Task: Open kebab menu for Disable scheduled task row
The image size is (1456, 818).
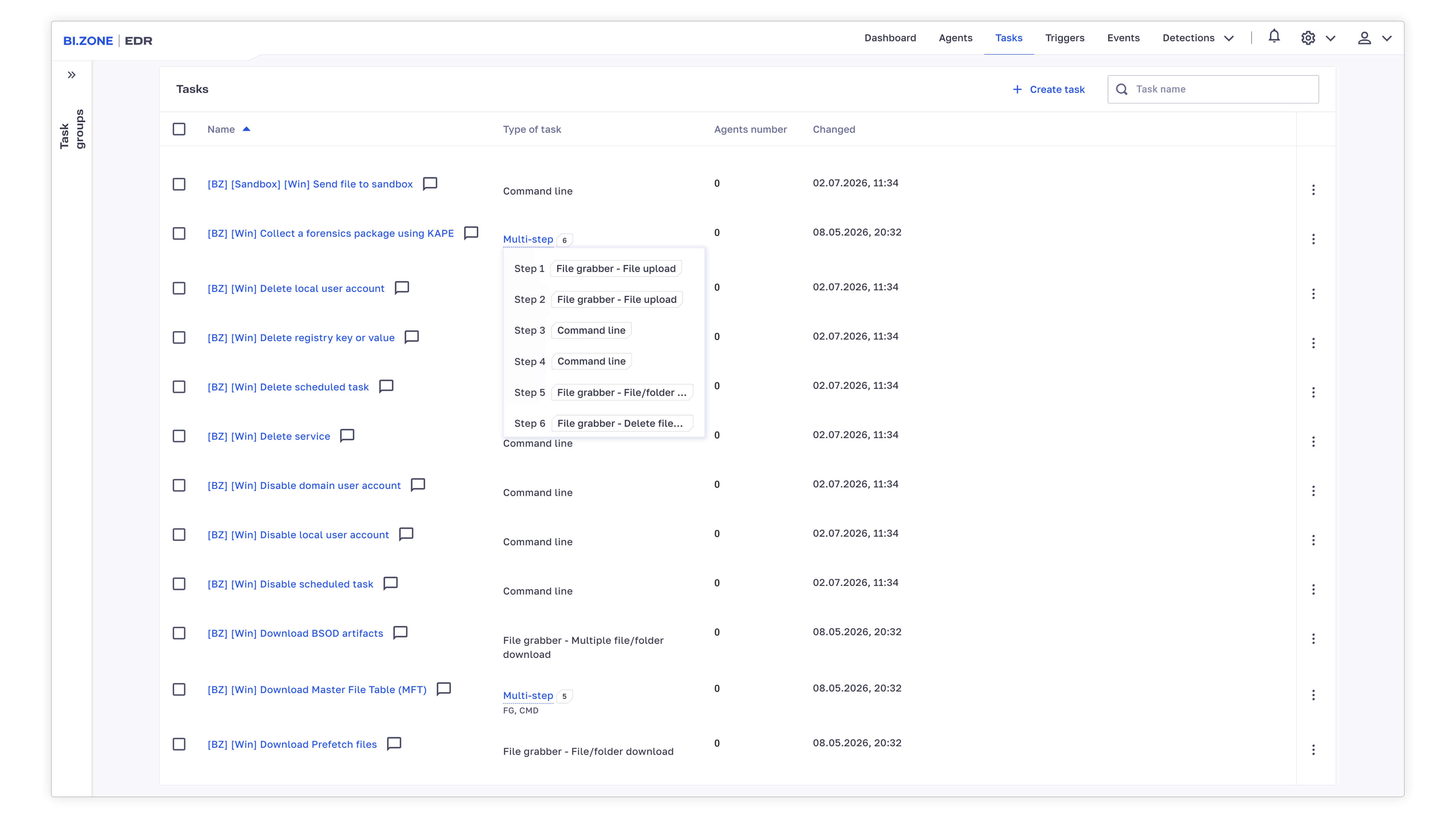Action: [1313, 589]
